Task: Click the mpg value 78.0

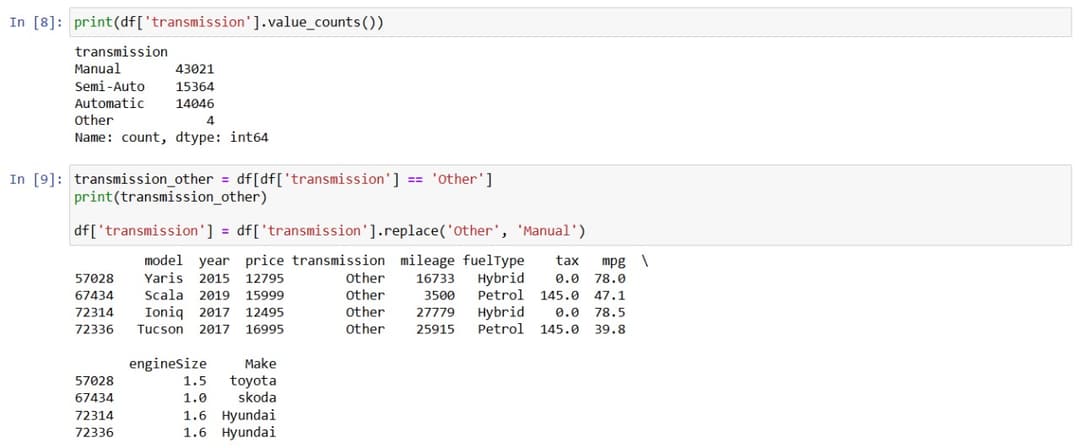Action: tap(610, 278)
